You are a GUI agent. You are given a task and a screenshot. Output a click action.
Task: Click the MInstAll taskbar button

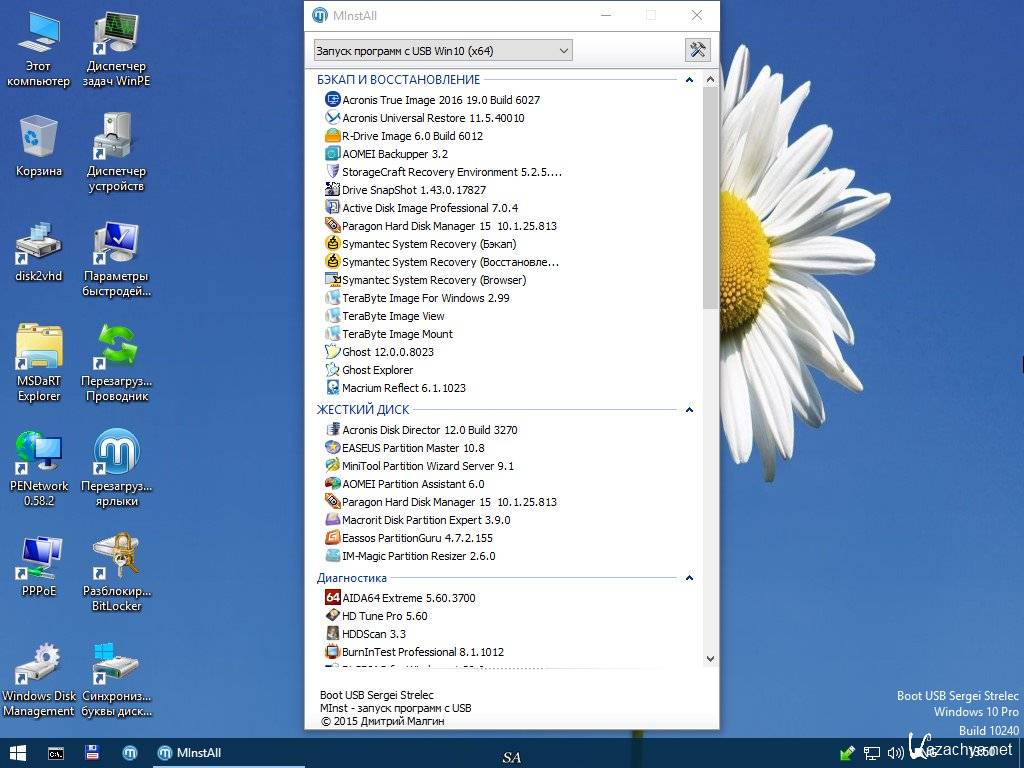189,753
